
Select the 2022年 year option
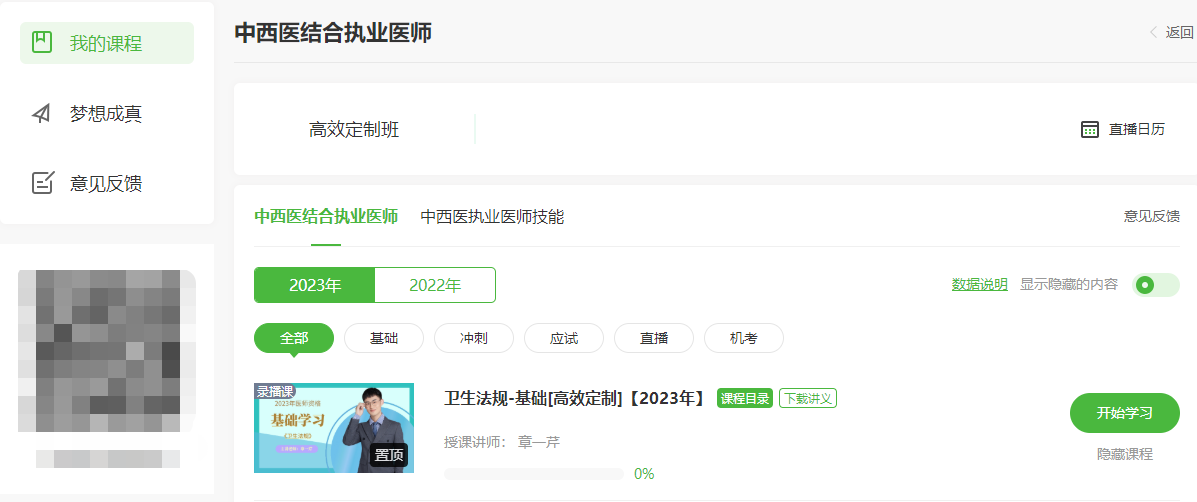[x=435, y=285]
